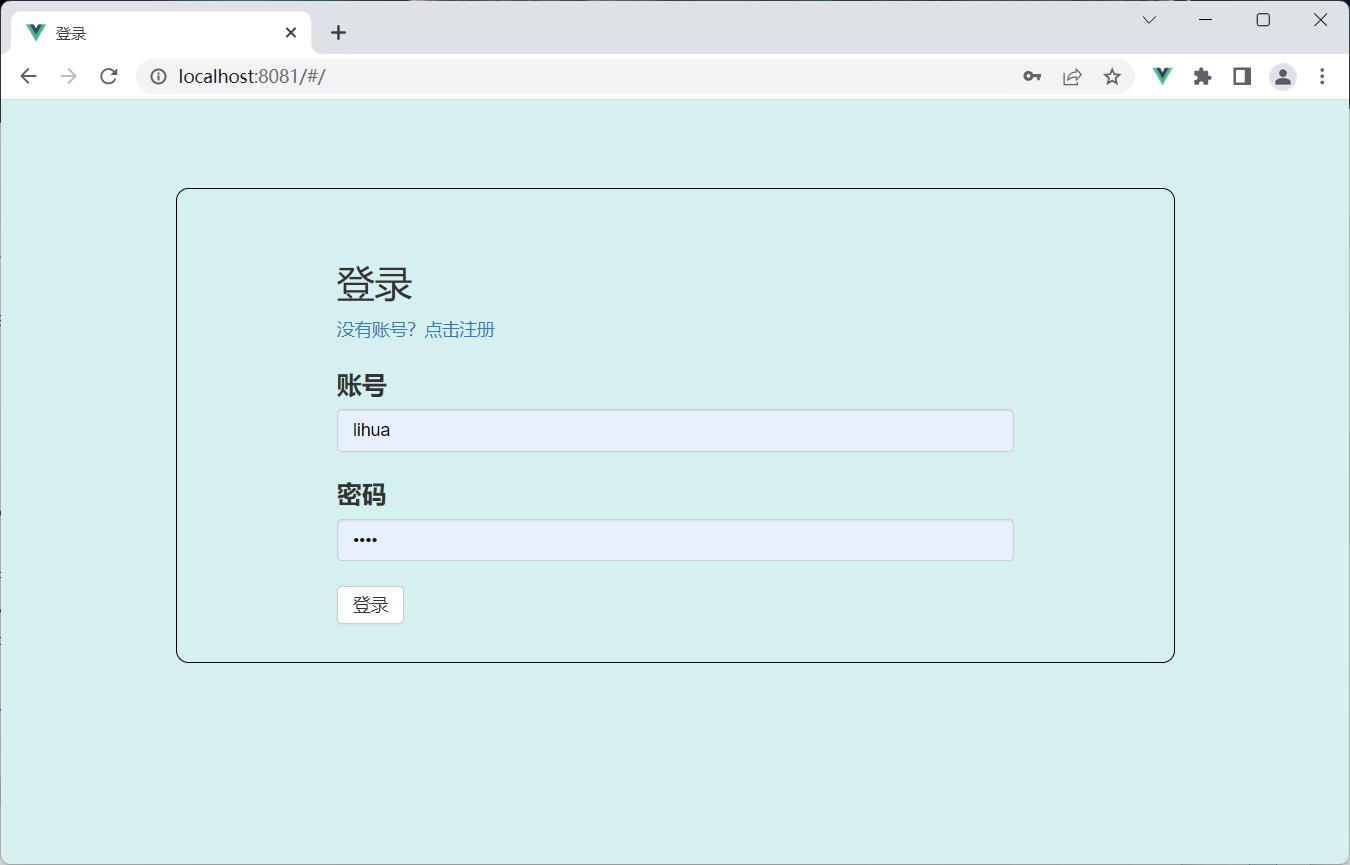Image resolution: width=1350 pixels, height=865 pixels.
Task: Reload the page with the refresh icon
Action: [108, 76]
